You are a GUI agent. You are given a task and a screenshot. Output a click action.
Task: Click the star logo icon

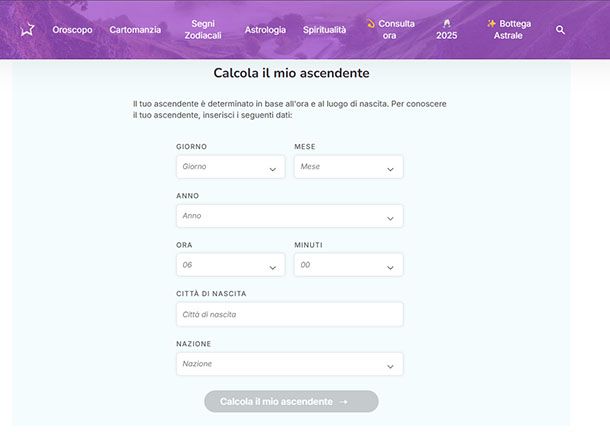click(x=28, y=30)
